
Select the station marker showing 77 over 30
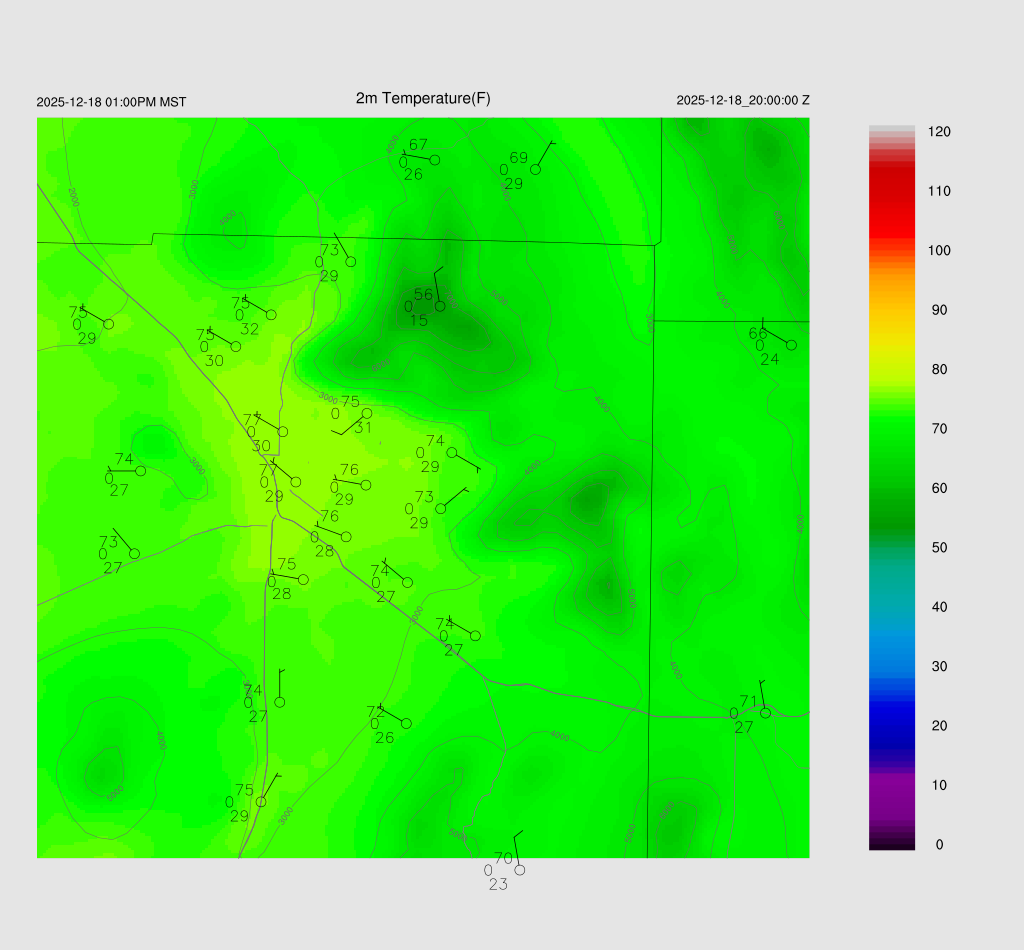(283, 432)
